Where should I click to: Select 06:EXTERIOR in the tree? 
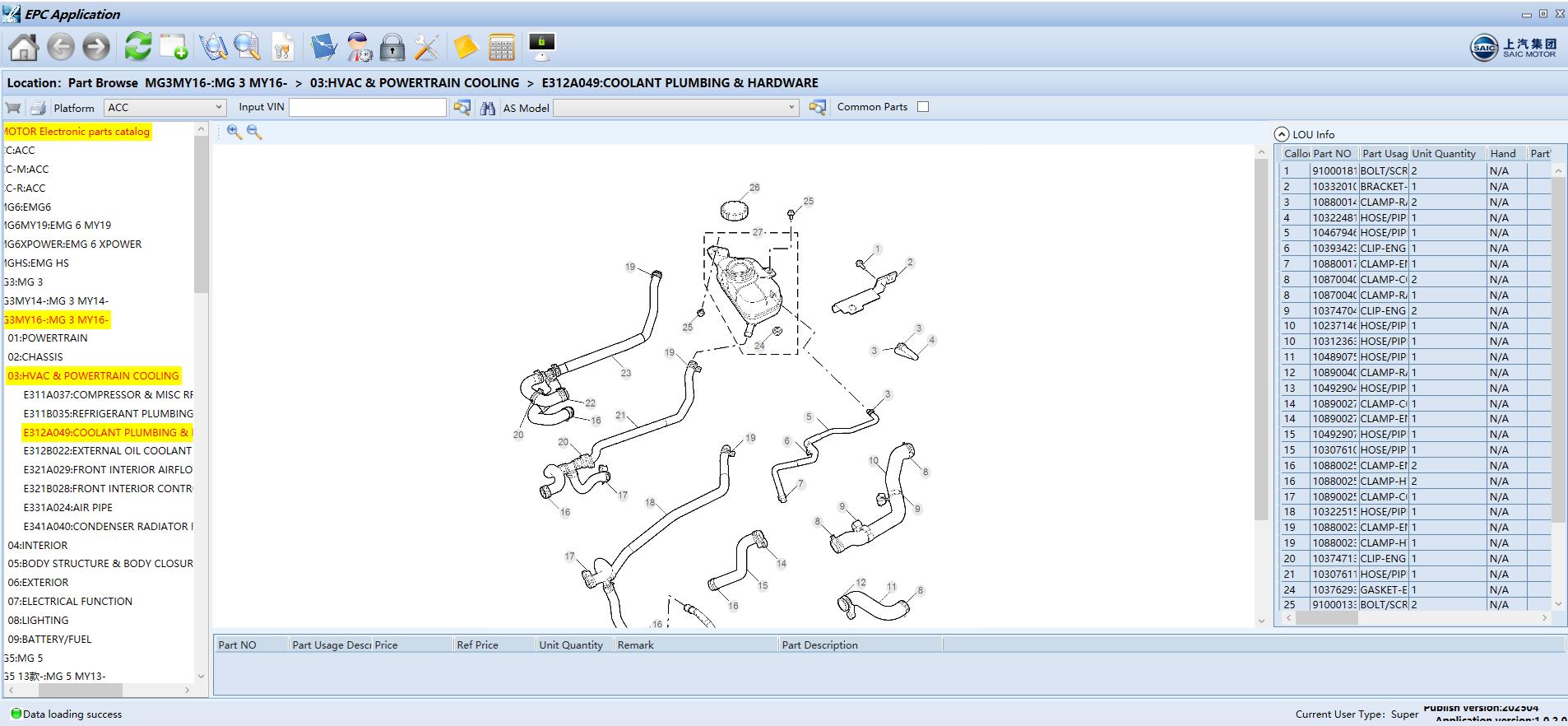(38, 582)
